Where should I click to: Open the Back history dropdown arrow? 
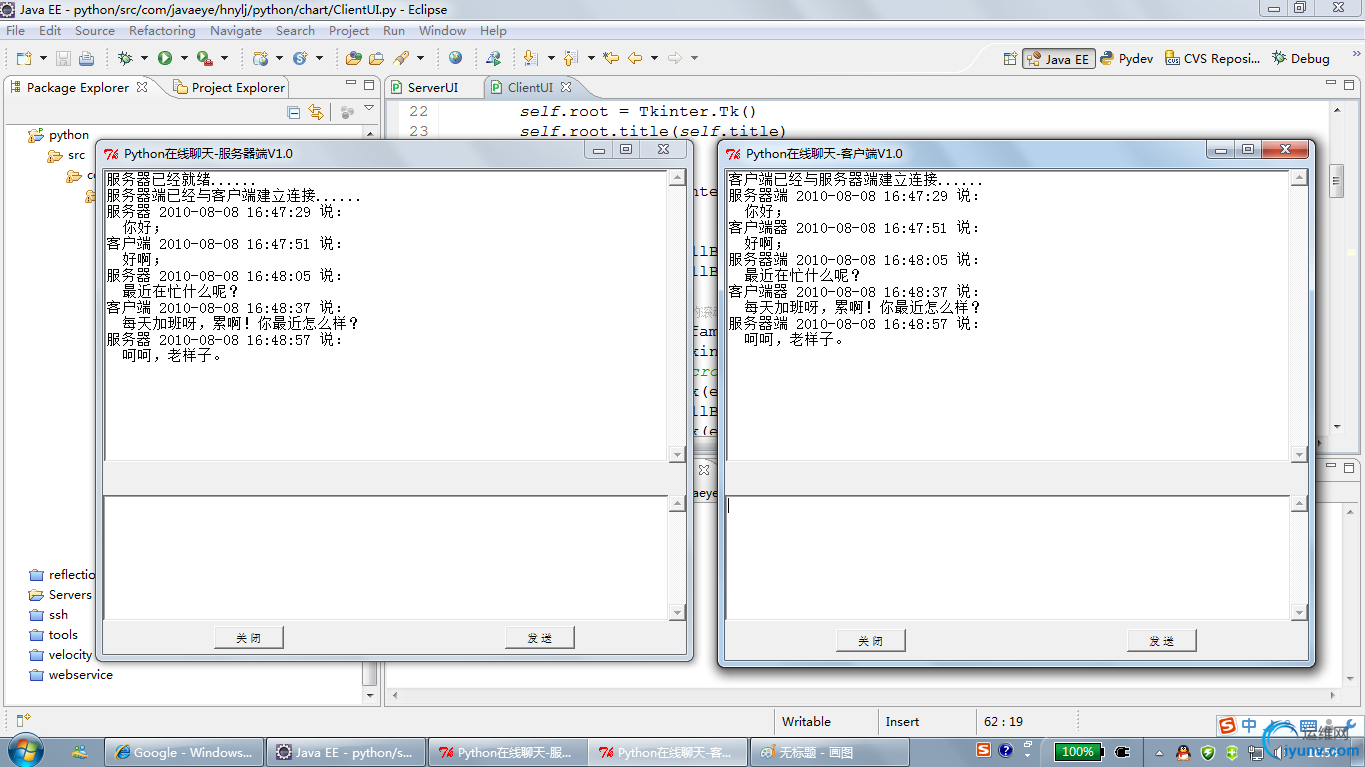tap(654, 59)
